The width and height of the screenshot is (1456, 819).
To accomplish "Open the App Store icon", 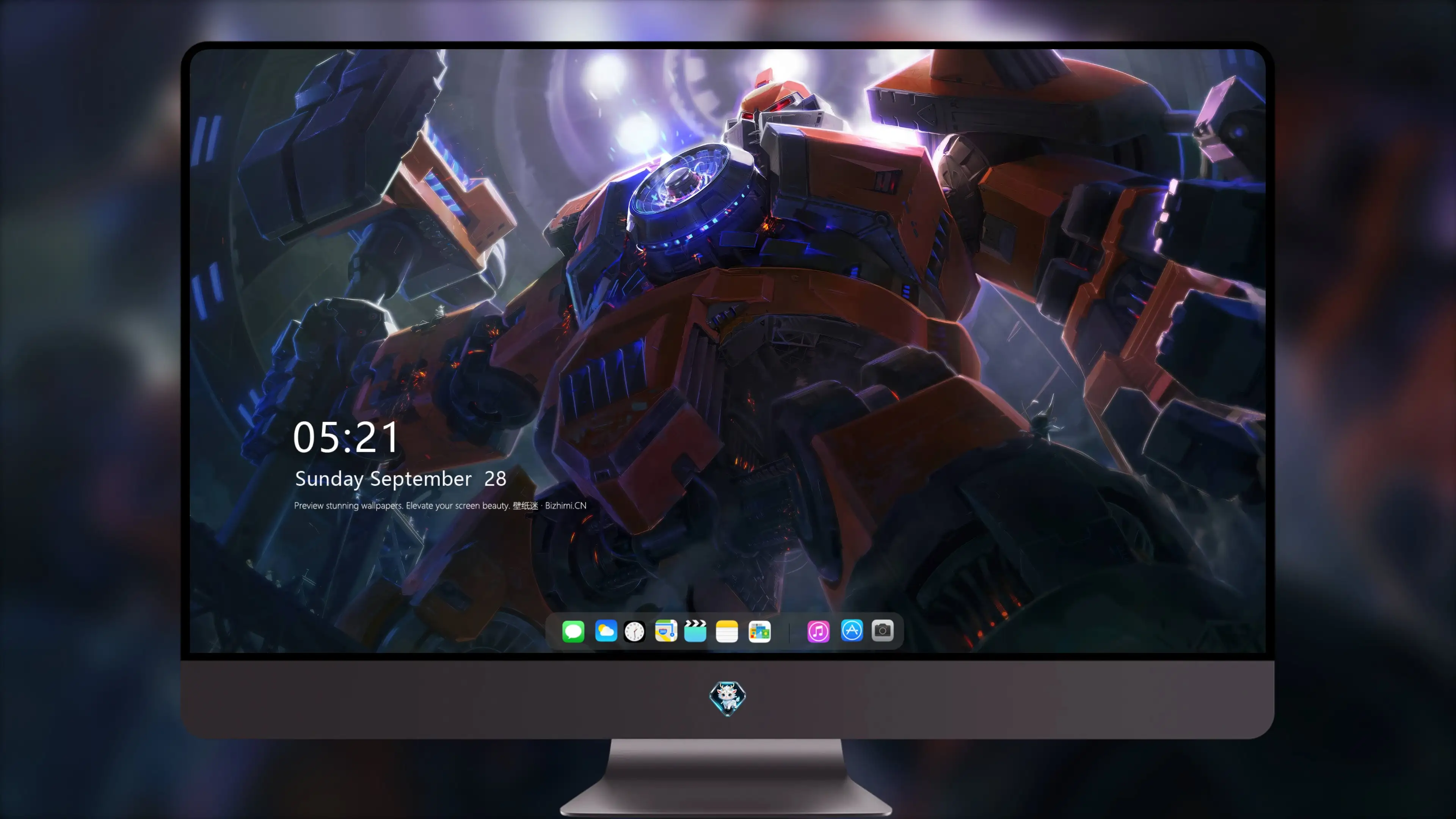I will click(x=852, y=631).
